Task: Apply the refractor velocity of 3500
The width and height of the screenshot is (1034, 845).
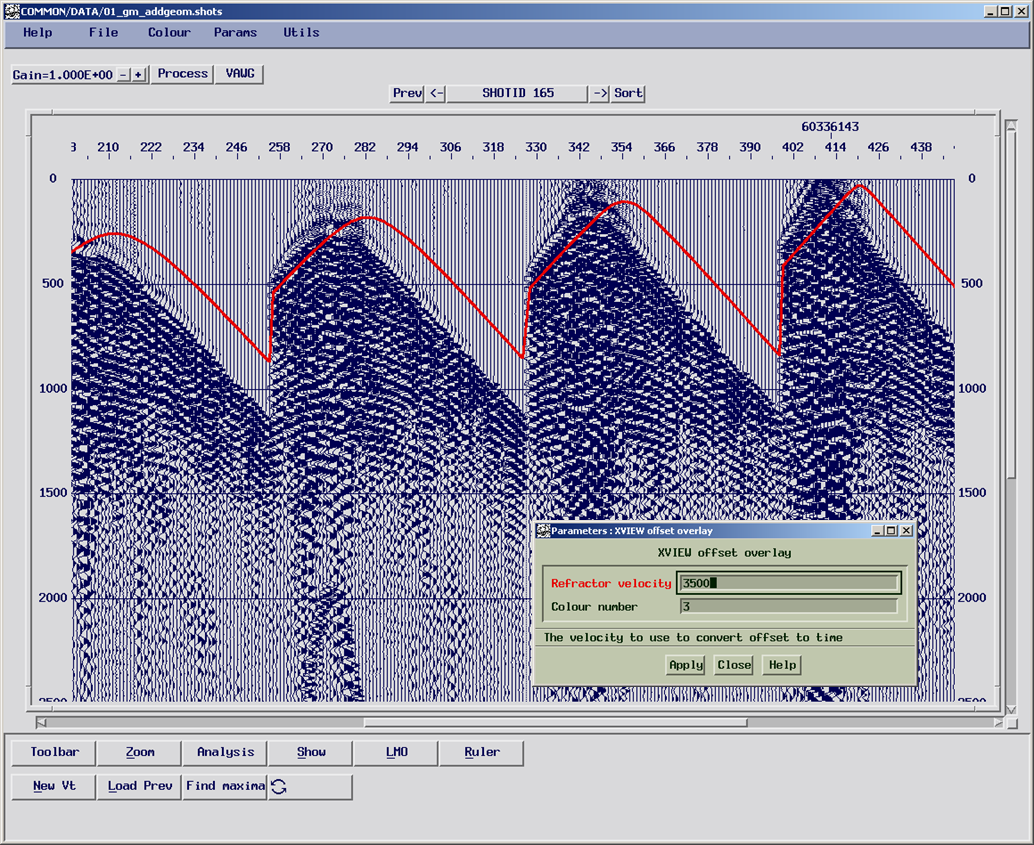Action: (685, 665)
